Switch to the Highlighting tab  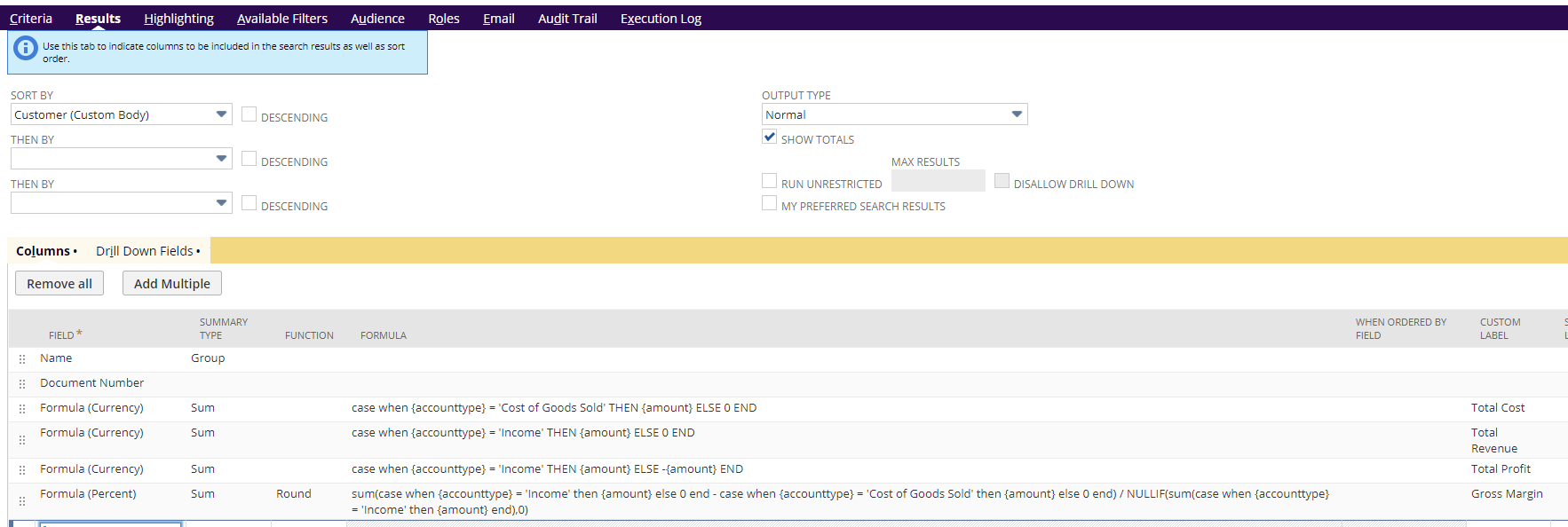(178, 19)
